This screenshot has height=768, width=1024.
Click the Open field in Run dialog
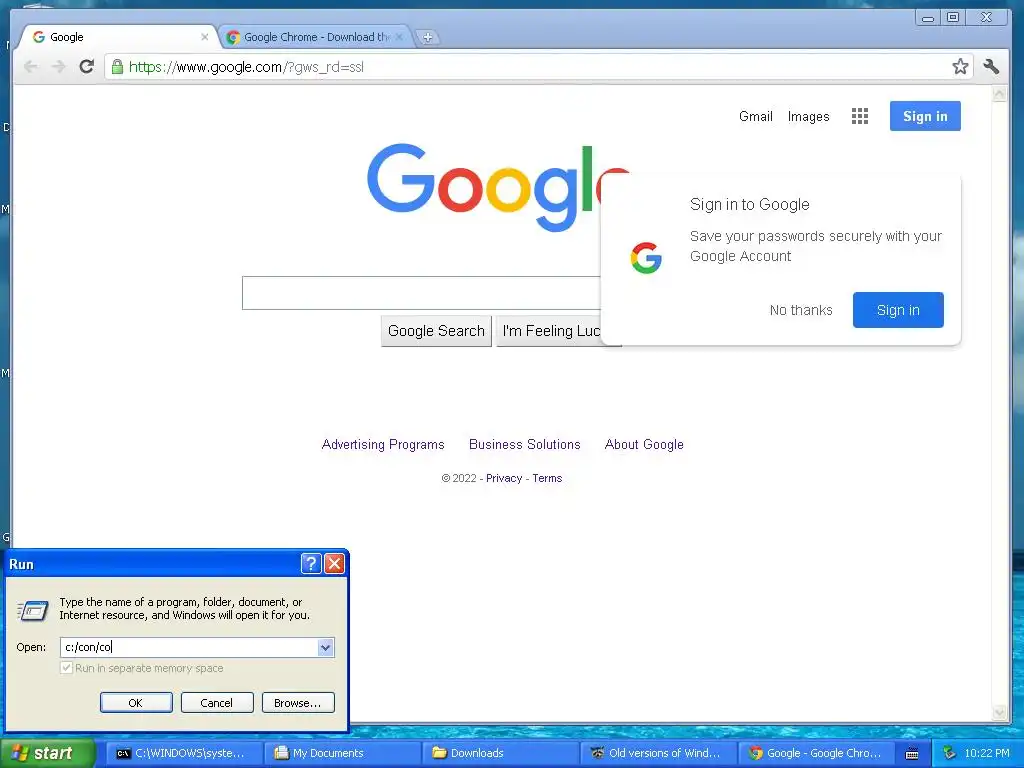189,647
